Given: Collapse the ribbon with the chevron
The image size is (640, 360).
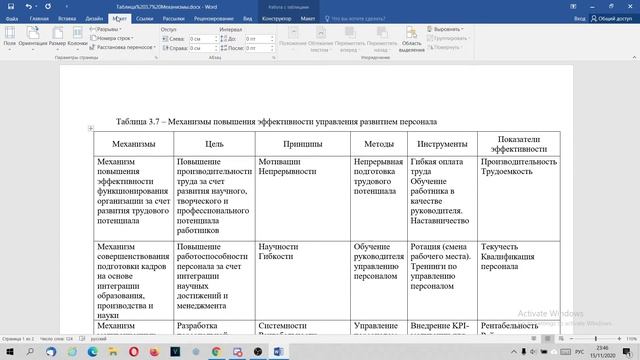Looking at the screenshot, I should click(634, 58).
